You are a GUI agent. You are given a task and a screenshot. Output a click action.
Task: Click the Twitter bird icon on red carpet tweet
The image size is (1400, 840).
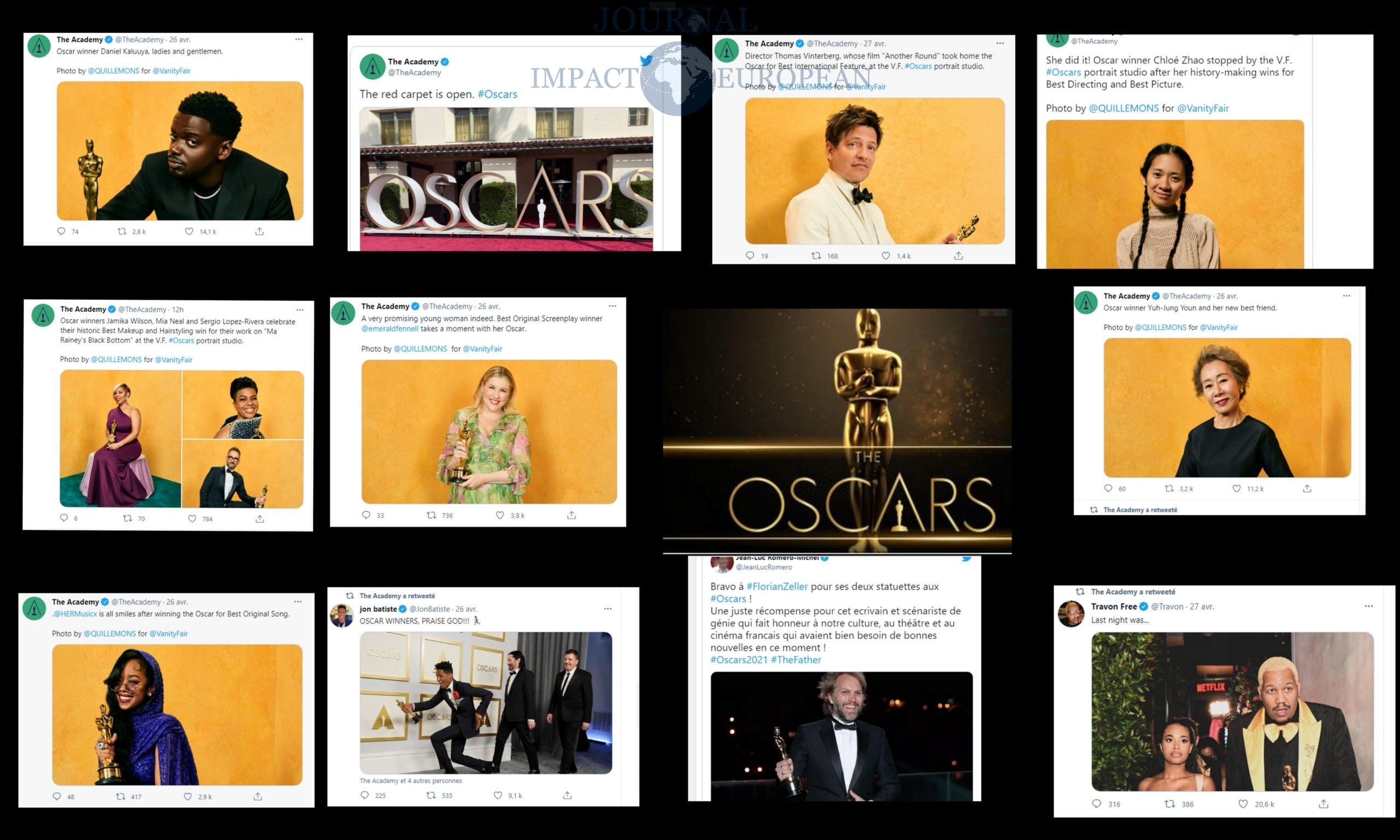click(x=645, y=61)
